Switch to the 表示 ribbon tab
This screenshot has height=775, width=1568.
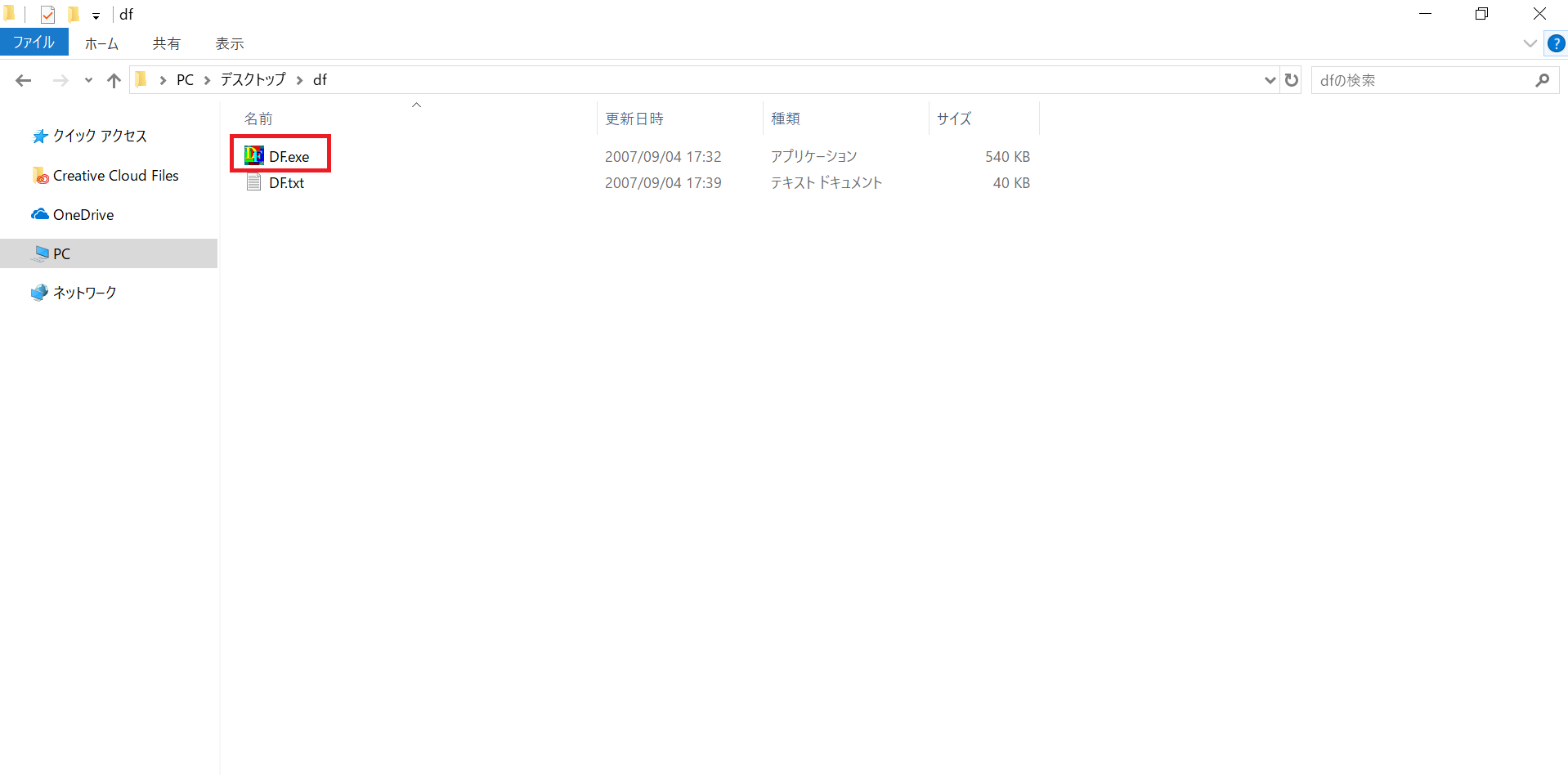[229, 43]
